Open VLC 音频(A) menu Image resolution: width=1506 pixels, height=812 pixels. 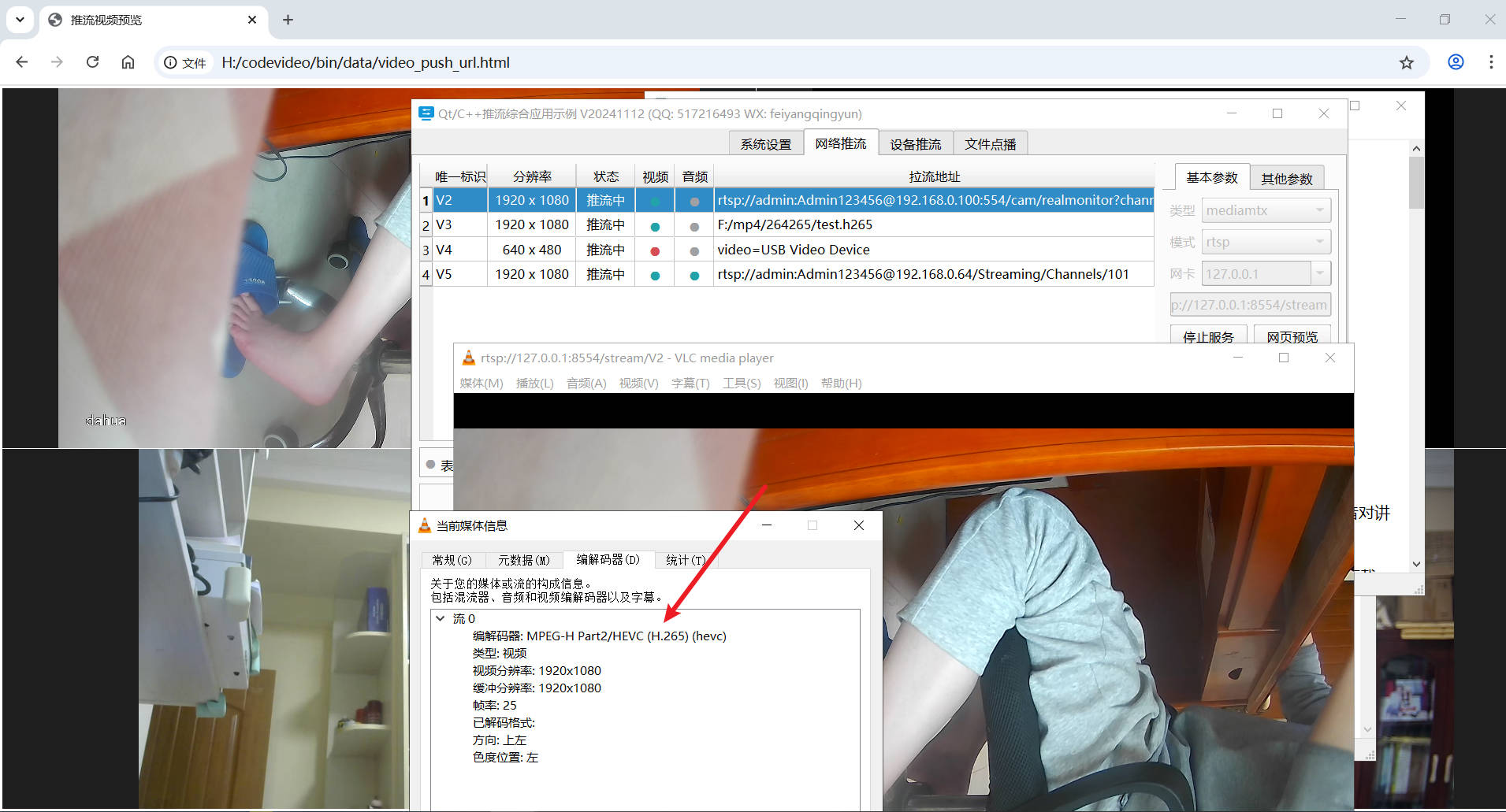[586, 383]
